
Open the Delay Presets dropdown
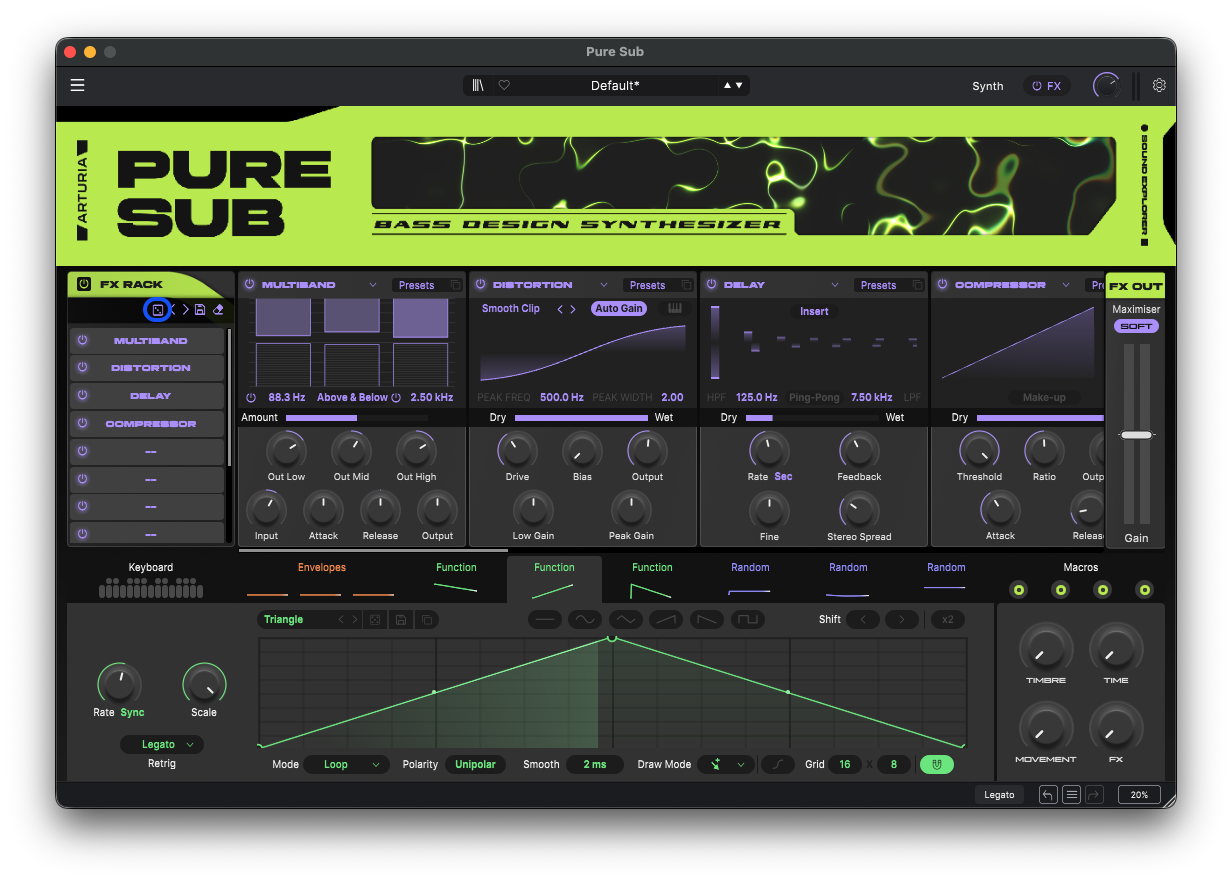pyautogui.click(x=879, y=285)
